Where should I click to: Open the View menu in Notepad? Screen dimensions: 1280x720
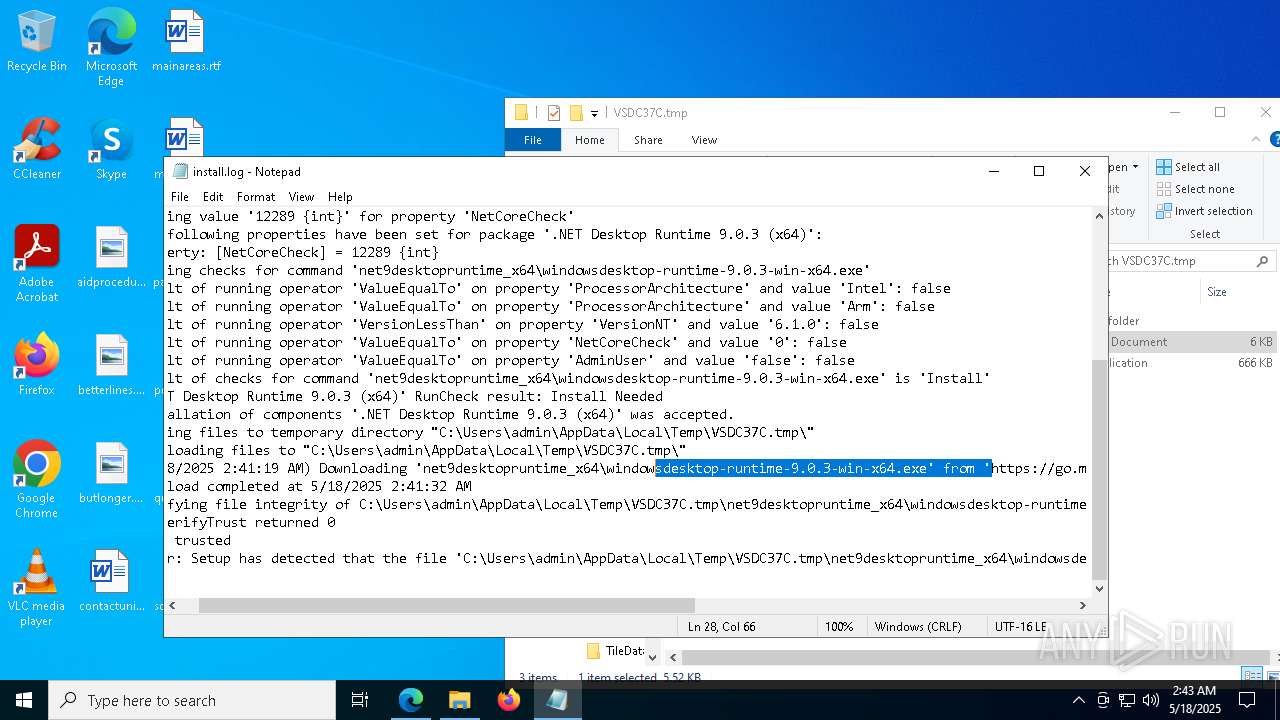point(301,197)
